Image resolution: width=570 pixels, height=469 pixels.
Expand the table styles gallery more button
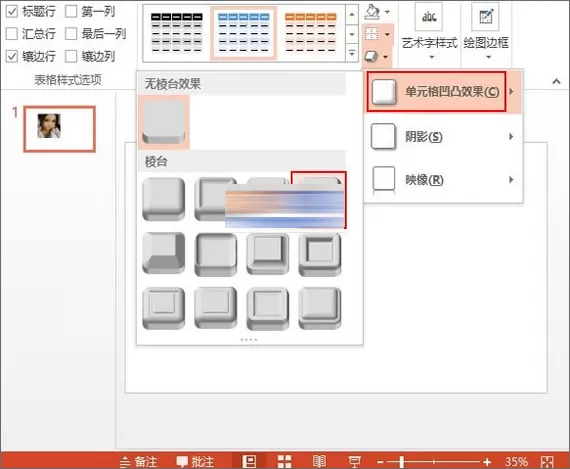(352, 53)
